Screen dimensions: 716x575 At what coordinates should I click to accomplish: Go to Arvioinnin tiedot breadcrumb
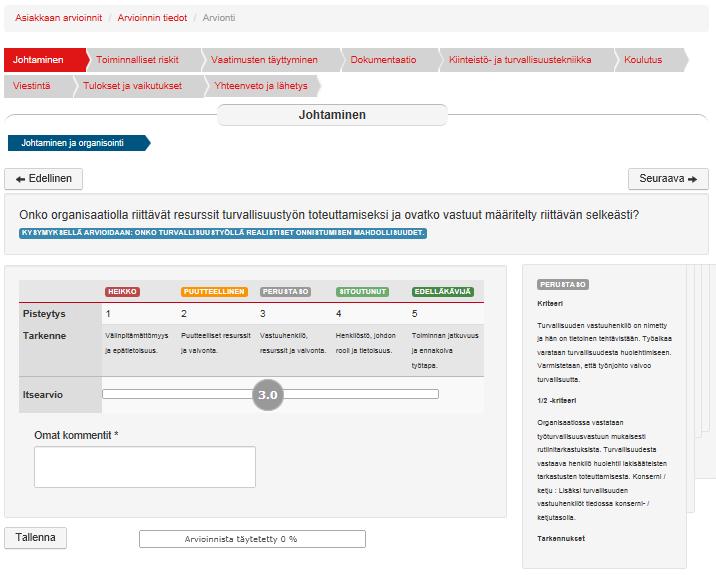tap(152, 18)
